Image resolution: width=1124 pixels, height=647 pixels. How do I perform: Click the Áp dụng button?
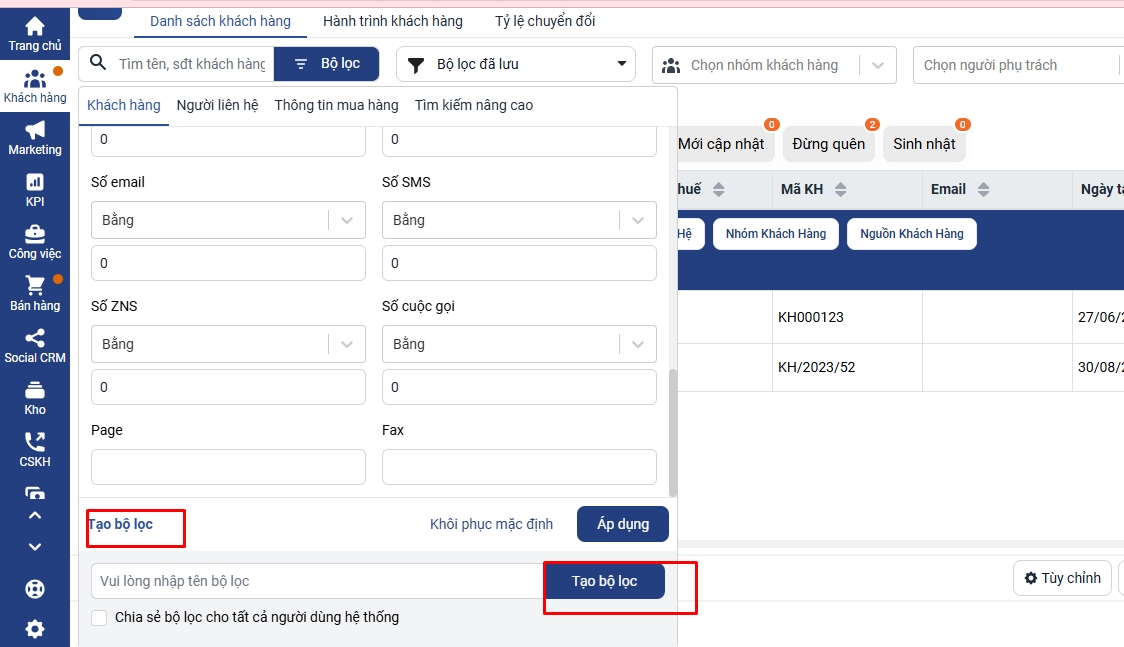(622, 524)
